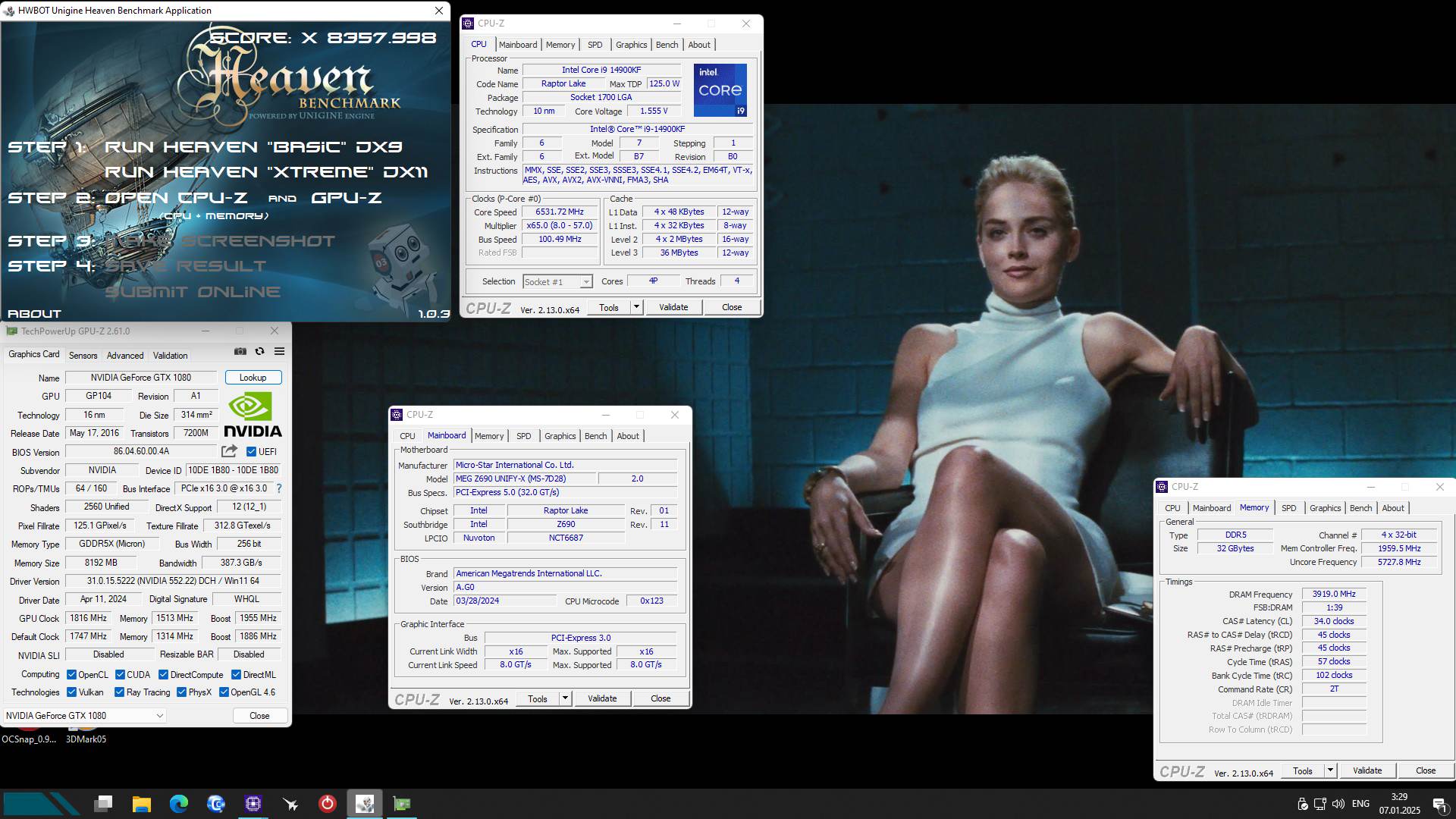The image size is (1456, 819).
Task: Toggle the UEFI checkbox in GPU-Z
Action: (x=251, y=452)
